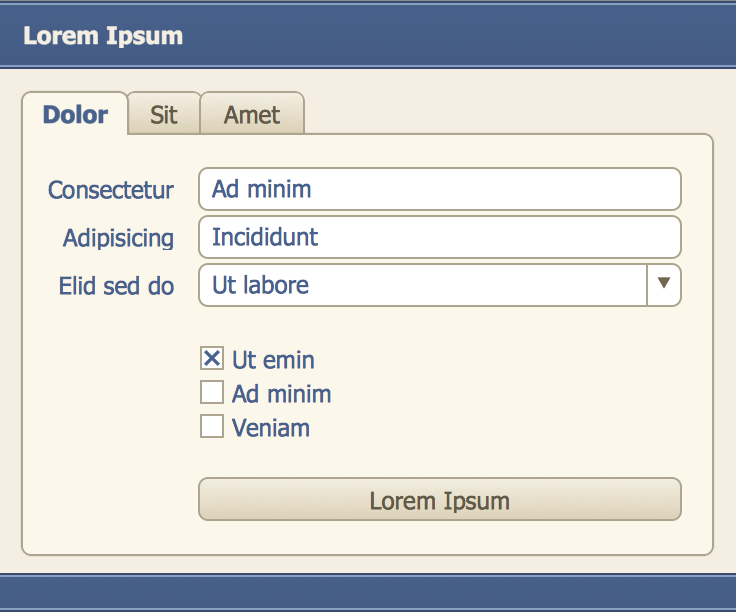Click the Ut labore selected value text

pos(260,285)
